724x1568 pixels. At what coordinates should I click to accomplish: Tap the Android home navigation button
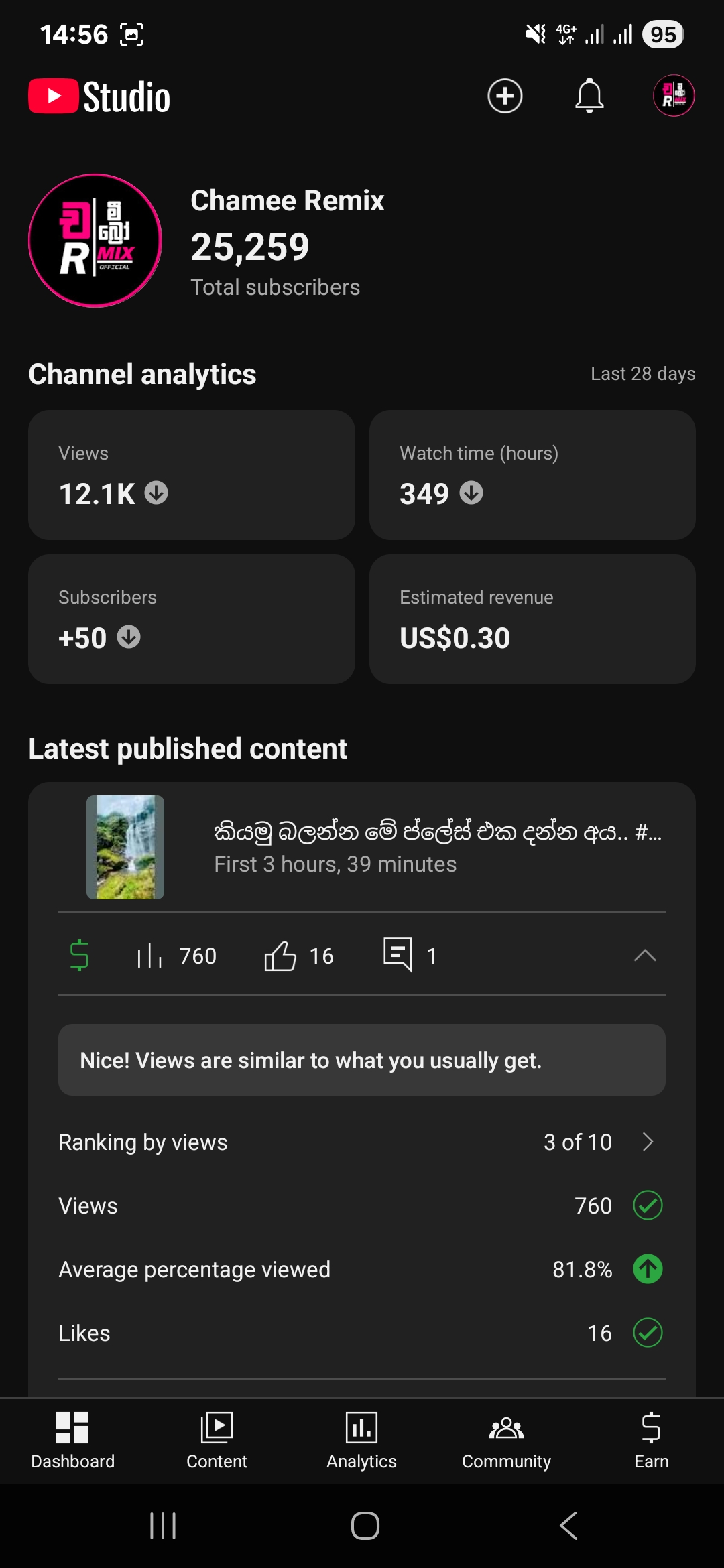[x=365, y=1526]
